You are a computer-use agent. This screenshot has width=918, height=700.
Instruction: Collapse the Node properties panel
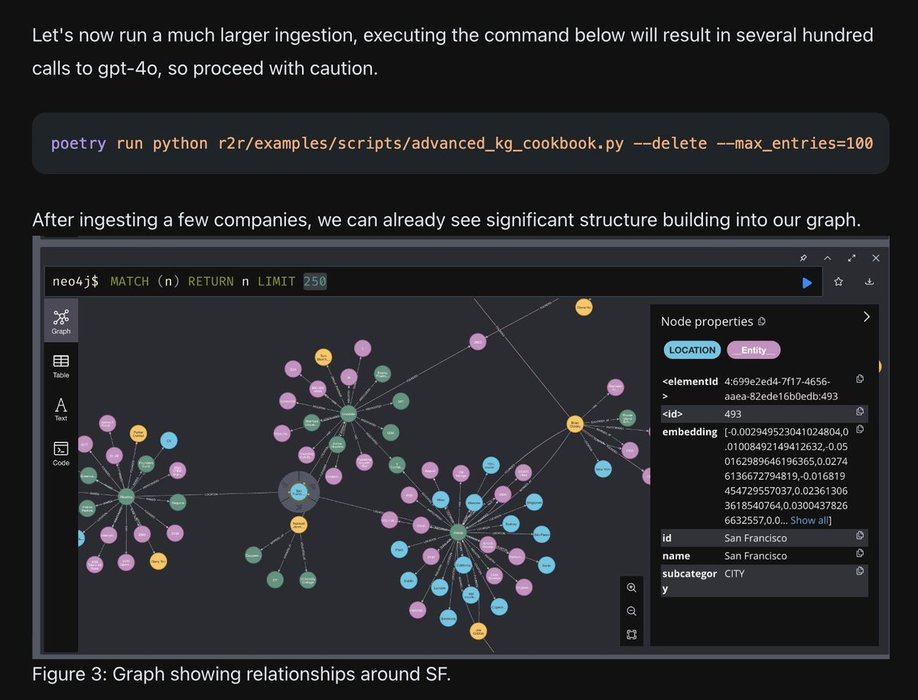coord(866,317)
